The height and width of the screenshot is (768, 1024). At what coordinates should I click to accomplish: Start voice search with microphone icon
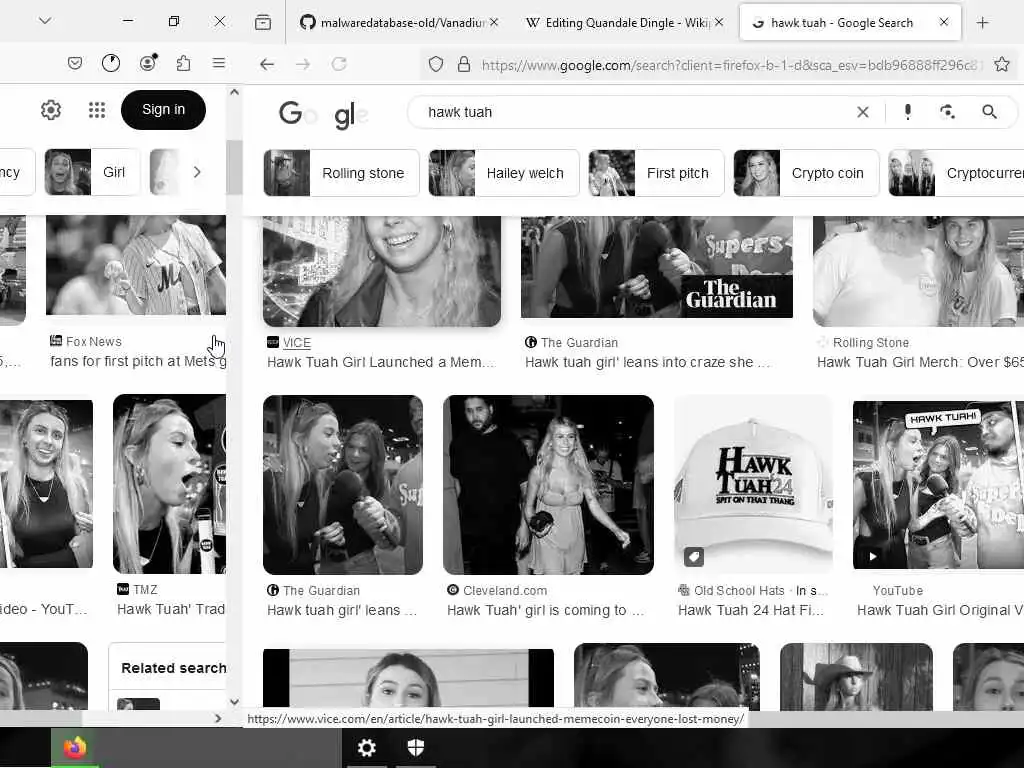point(908,112)
